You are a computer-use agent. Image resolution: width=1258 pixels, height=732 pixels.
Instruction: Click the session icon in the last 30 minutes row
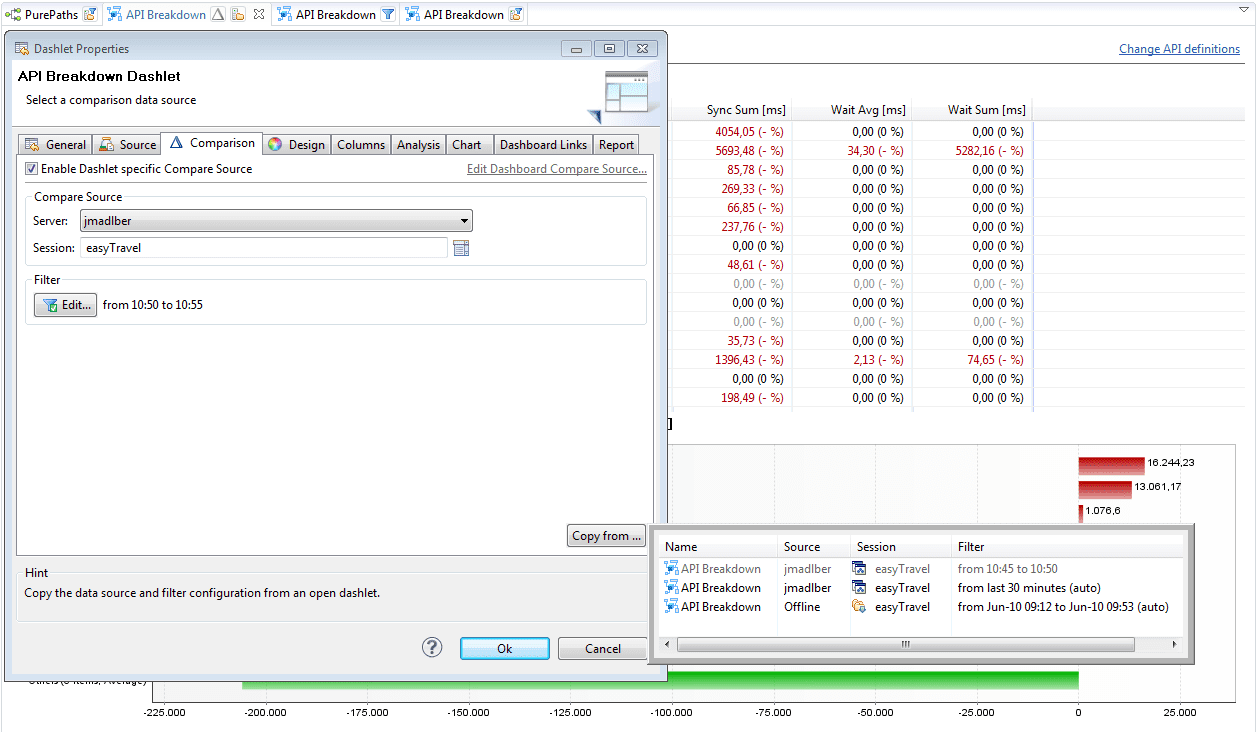859,588
